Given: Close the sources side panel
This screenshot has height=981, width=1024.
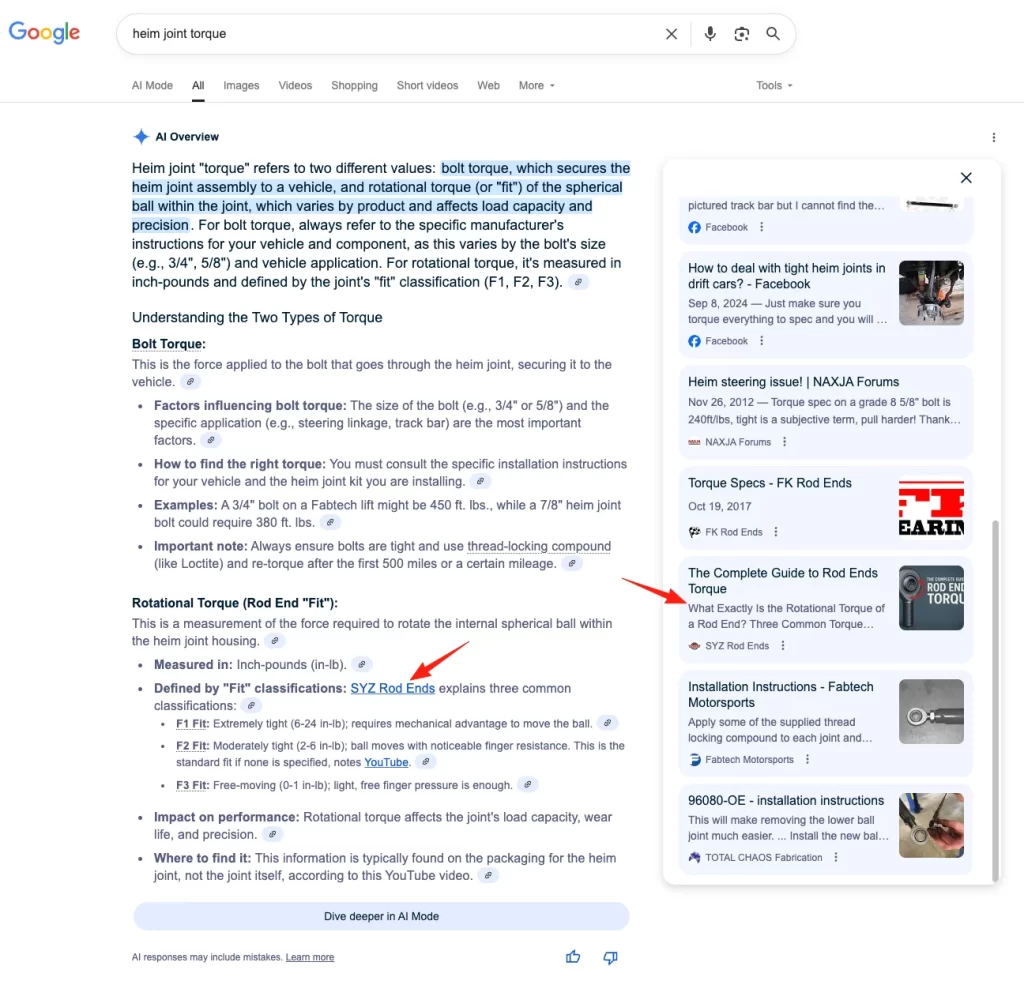Looking at the screenshot, I should pyautogui.click(x=966, y=178).
